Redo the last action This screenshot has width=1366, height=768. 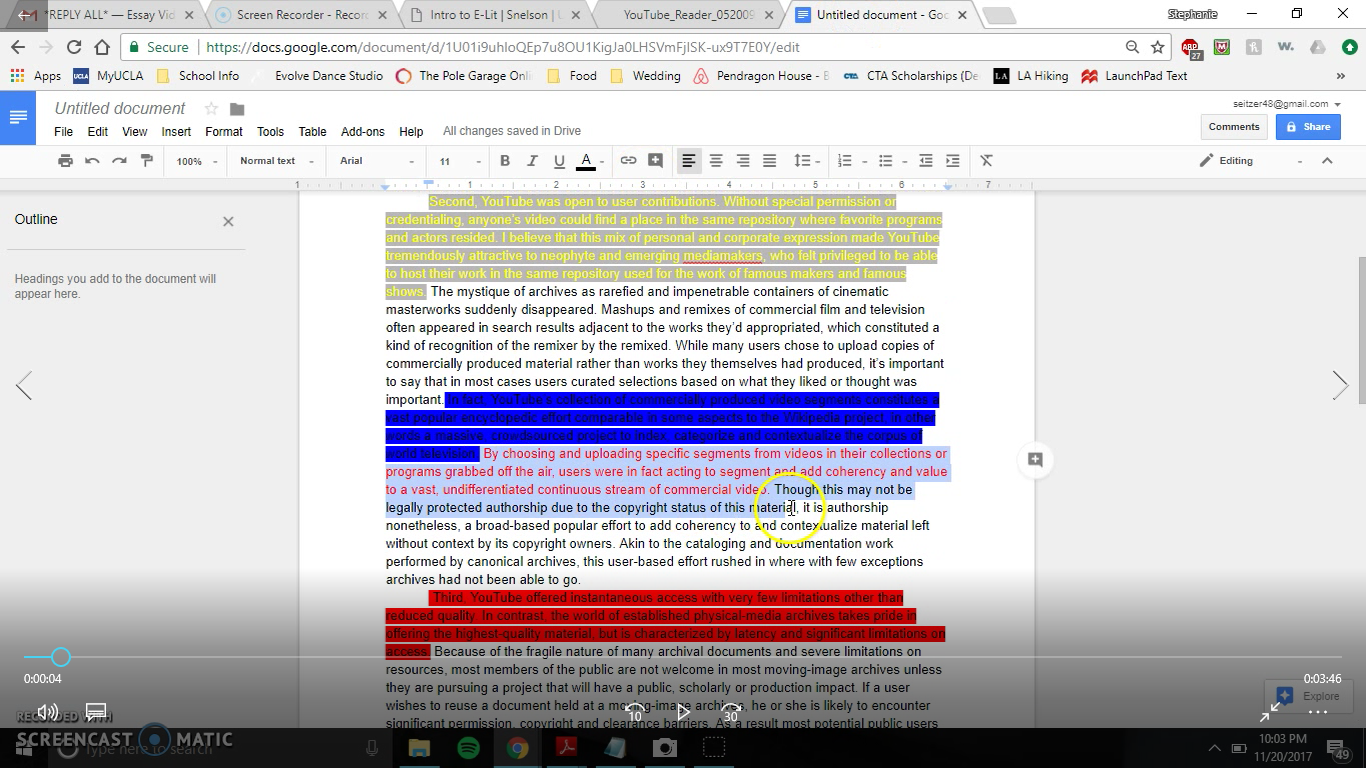[x=119, y=161]
